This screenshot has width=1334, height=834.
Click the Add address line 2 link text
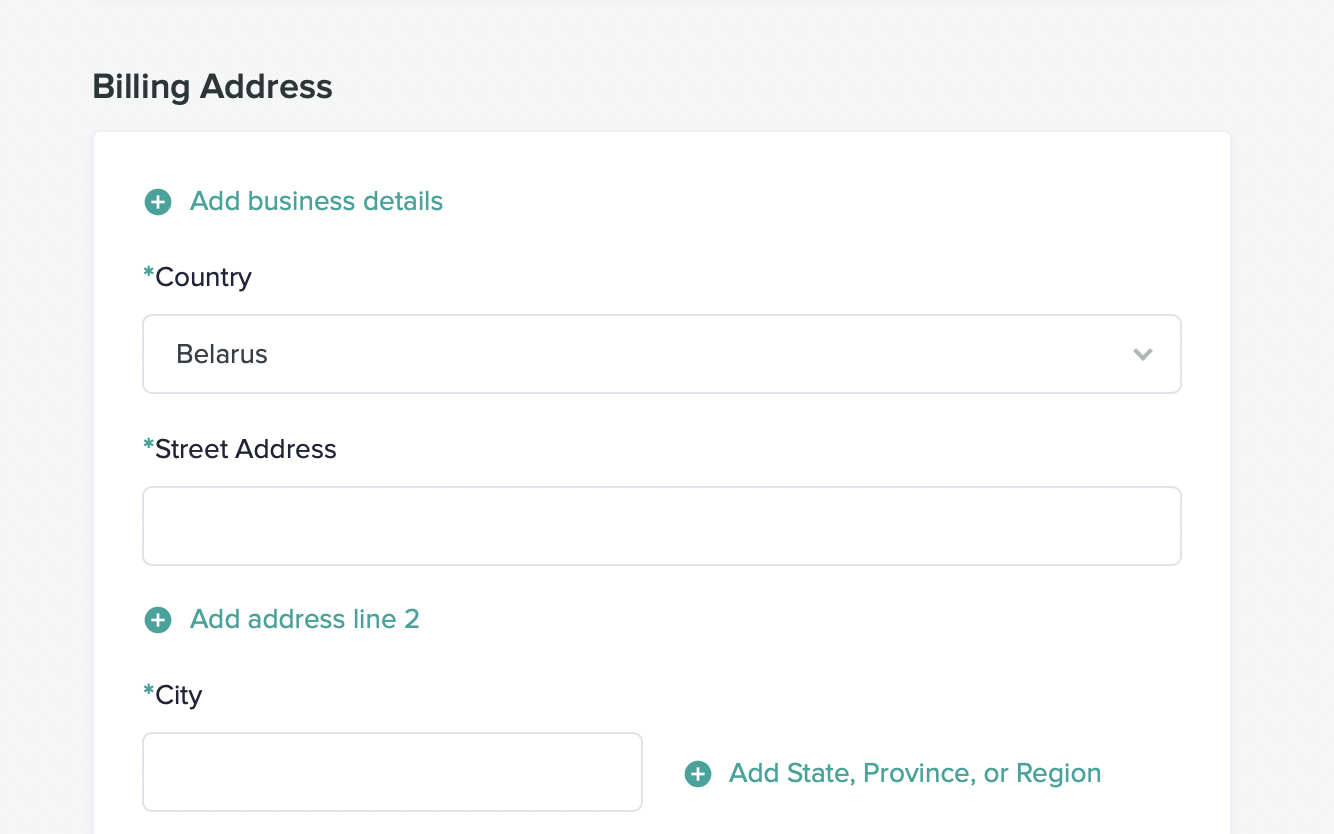point(304,620)
